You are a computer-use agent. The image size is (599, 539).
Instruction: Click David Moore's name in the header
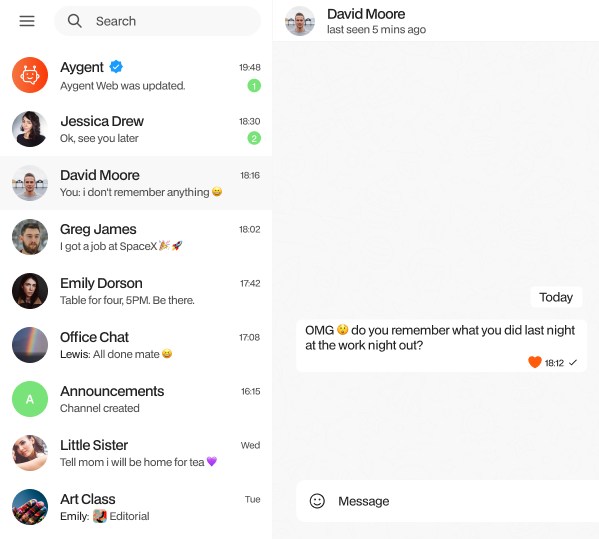pos(366,14)
